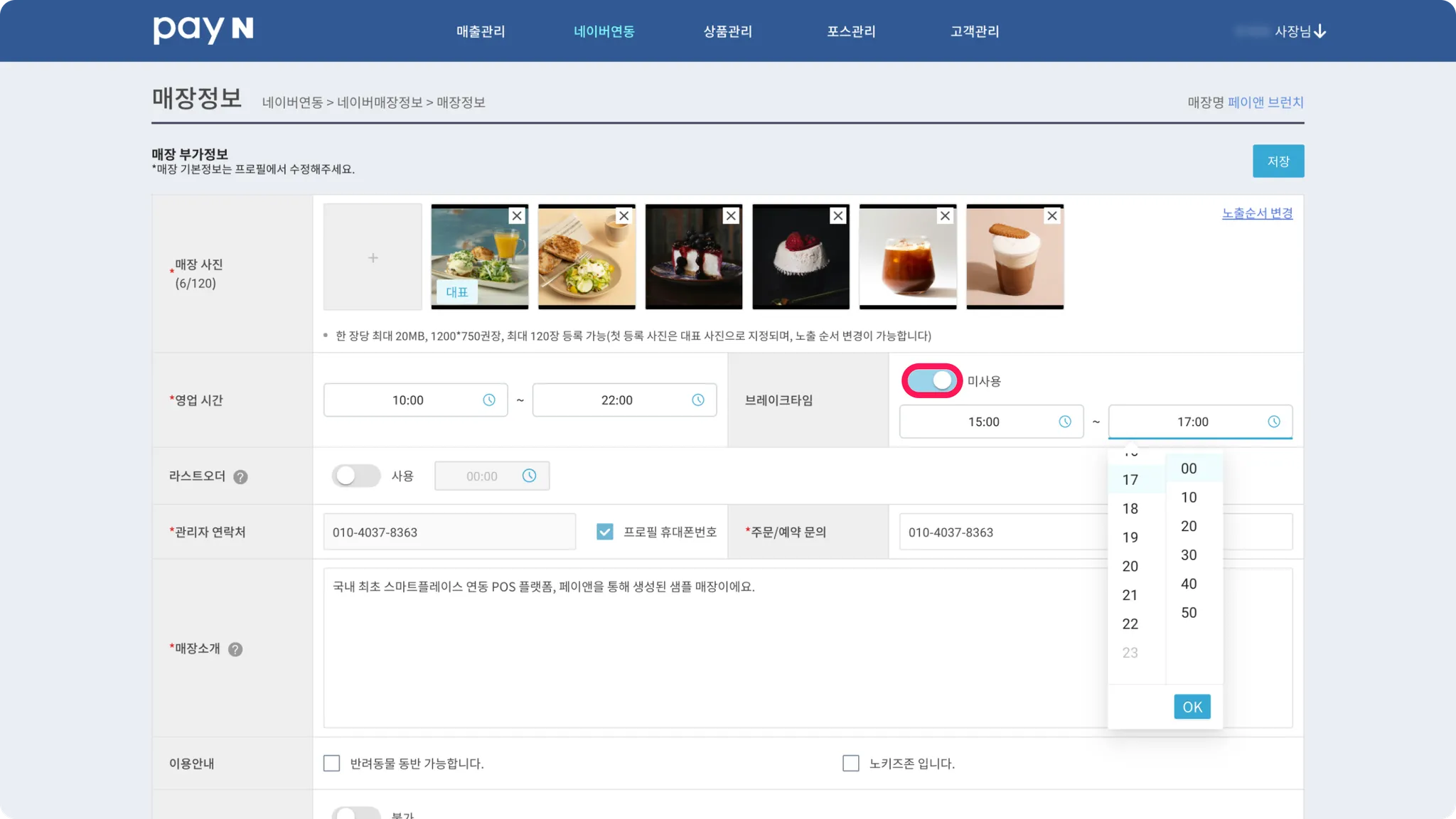The image size is (1456, 819).
Task: Enable the 라스트오더 사용 toggle
Action: coord(356,476)
